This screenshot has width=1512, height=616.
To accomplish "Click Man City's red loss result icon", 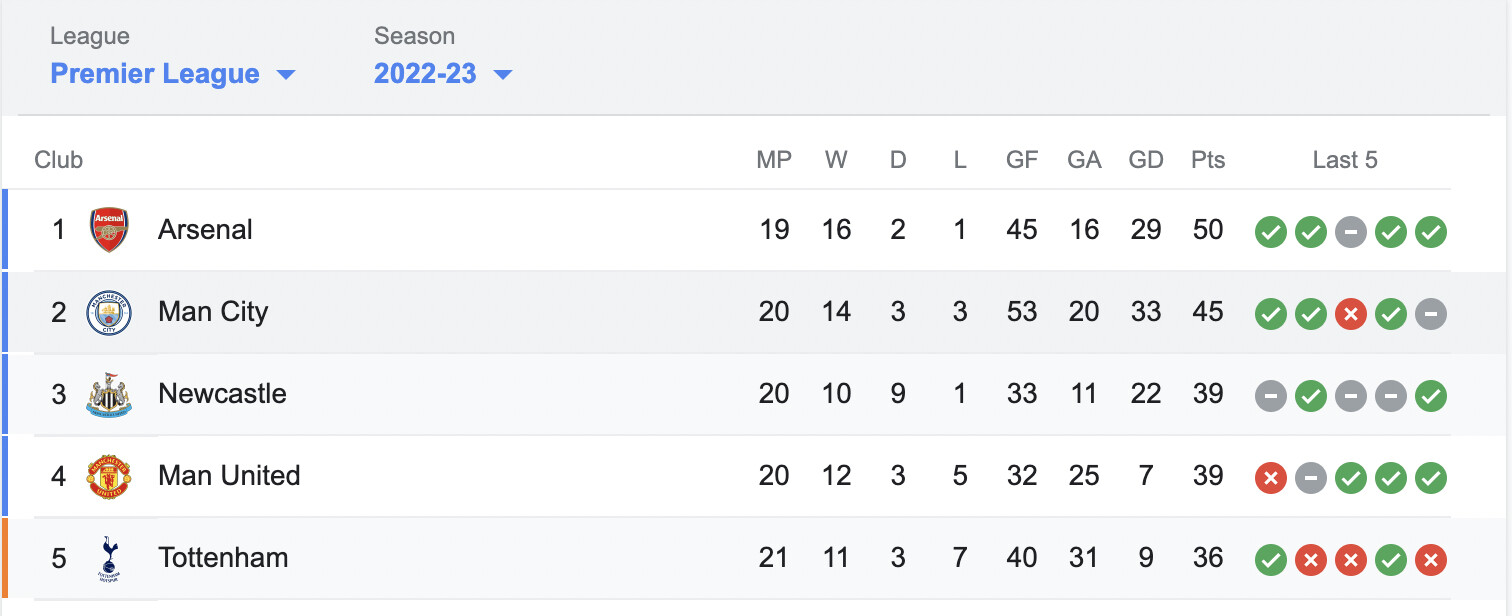I will [1350, 315].
